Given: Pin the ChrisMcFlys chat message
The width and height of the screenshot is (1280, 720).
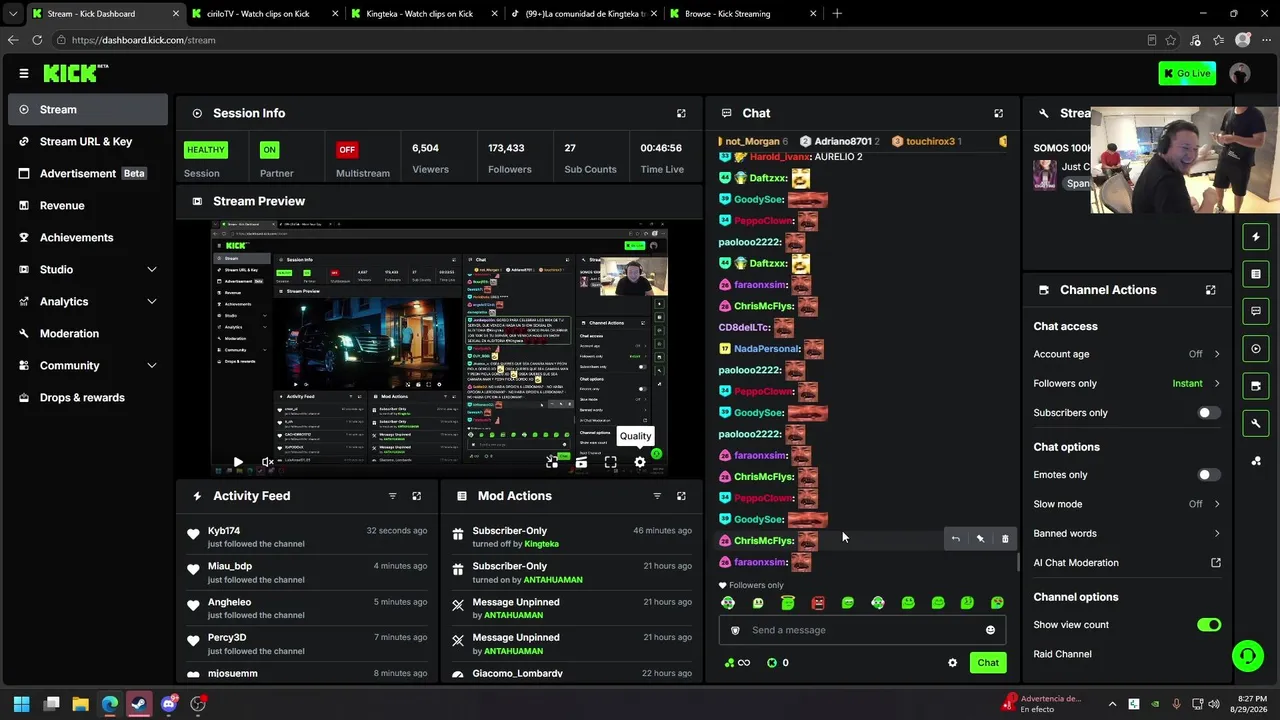Looking at the screenshot, I should click(x=980, y=539).
